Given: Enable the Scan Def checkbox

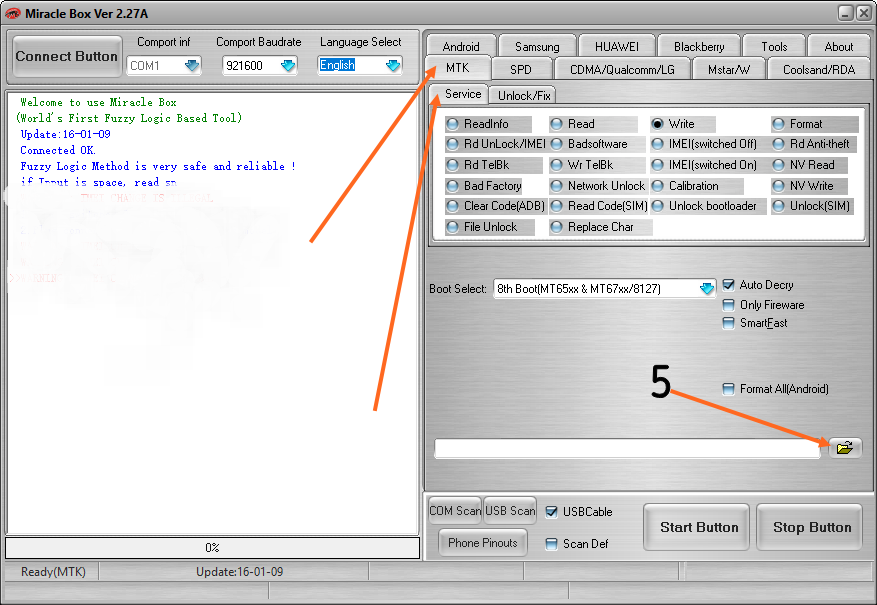Looking at the screenshot, I should point(551,543).
